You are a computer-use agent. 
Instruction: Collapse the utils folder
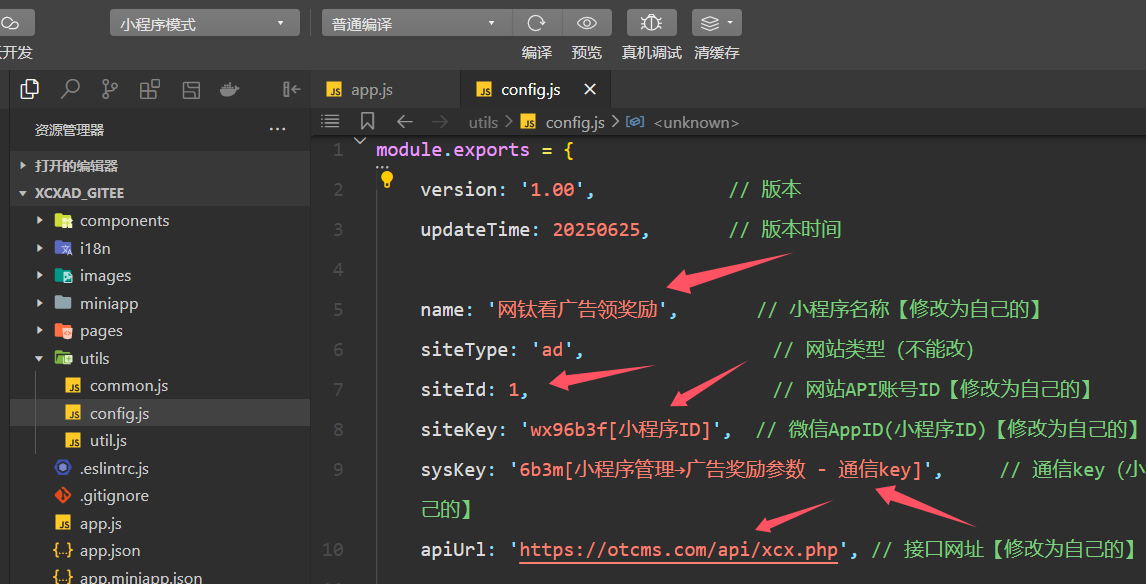click(x=94, y=358)
